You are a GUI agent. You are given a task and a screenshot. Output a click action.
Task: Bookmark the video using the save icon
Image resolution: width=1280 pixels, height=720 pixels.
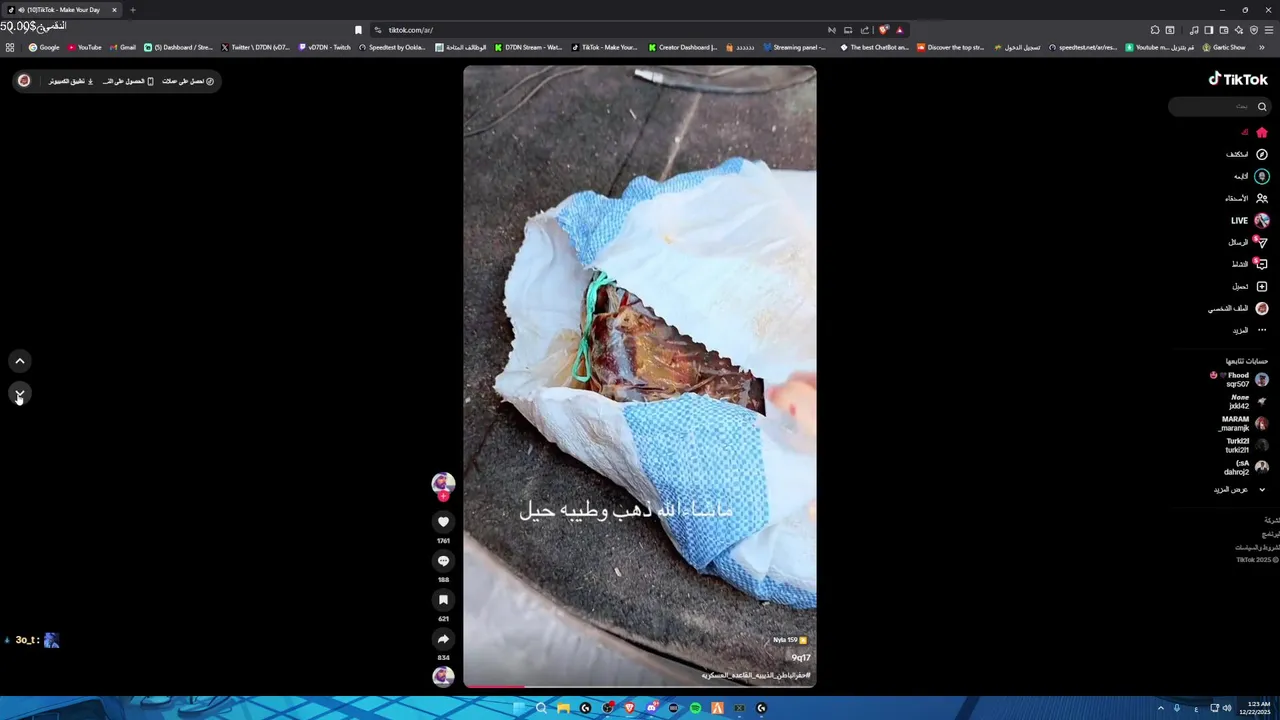pos(443,600)
